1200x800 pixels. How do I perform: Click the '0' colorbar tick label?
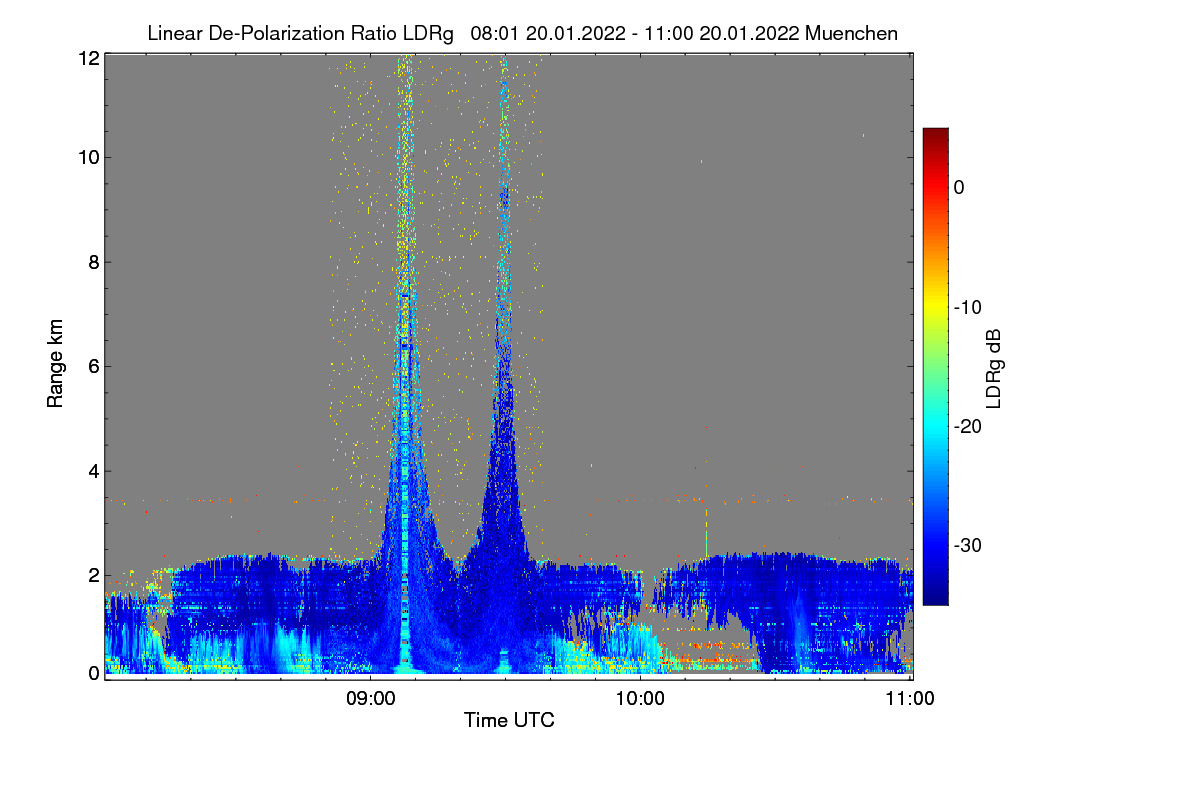(959, 187)
